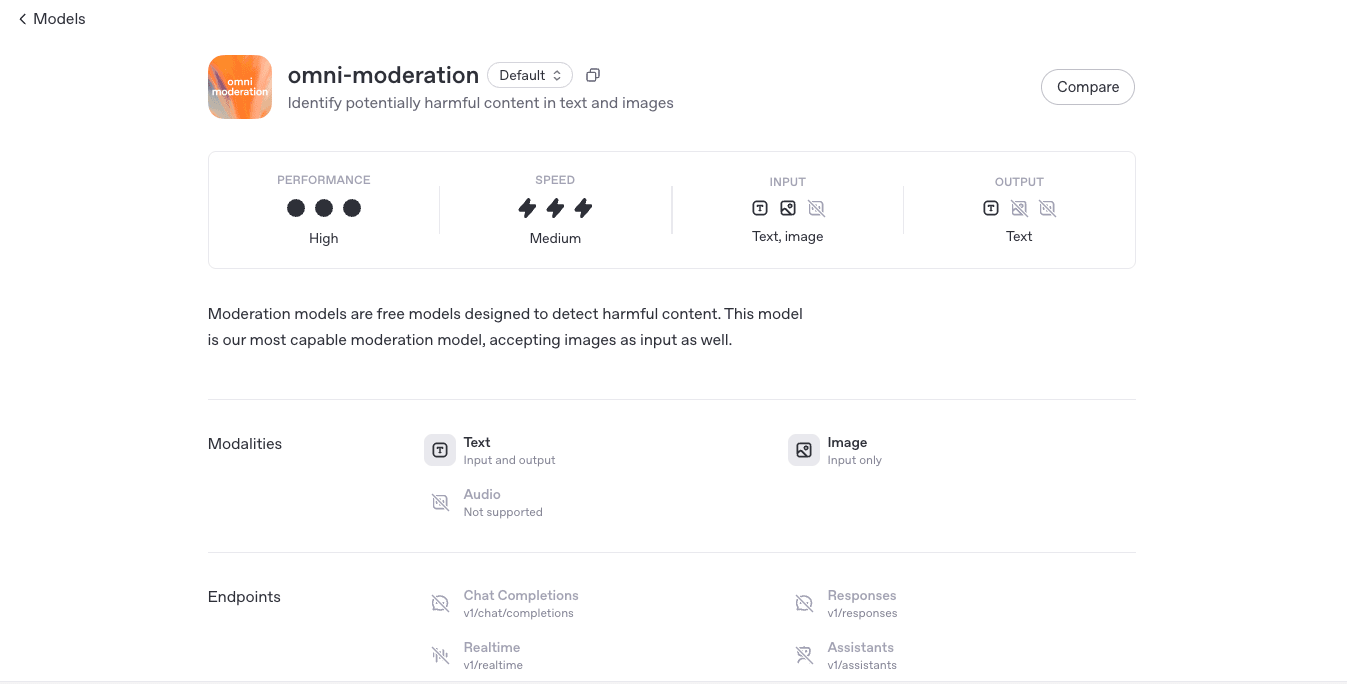This screenshot has height=684, width=1347.
Task: Click the text input icon under INPUT
Action: (760, 208)
